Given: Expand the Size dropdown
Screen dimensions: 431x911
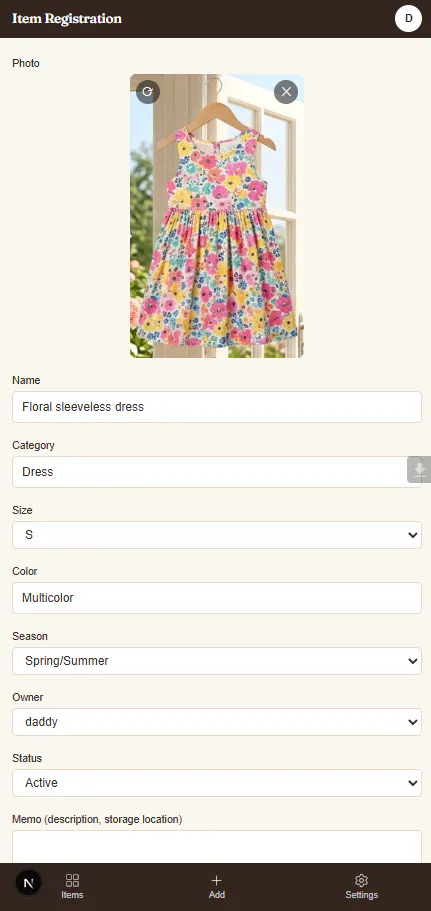Looking at the screenshot, I should tap(217, 535).
